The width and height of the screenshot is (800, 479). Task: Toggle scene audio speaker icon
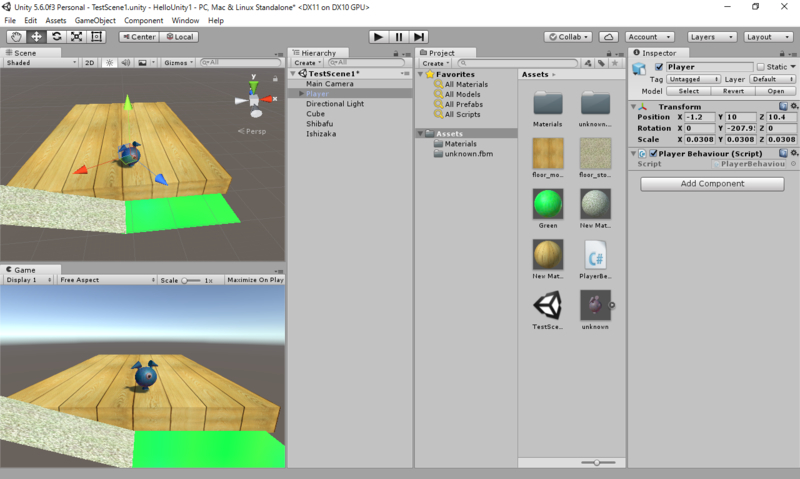(126, 63)
